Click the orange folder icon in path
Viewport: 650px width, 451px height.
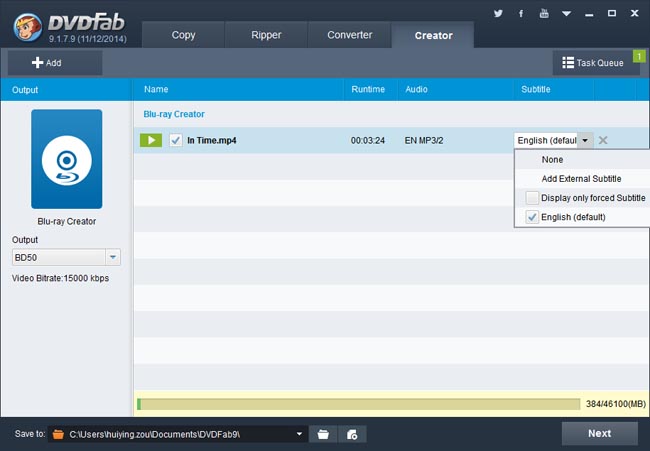coord(58,434)
